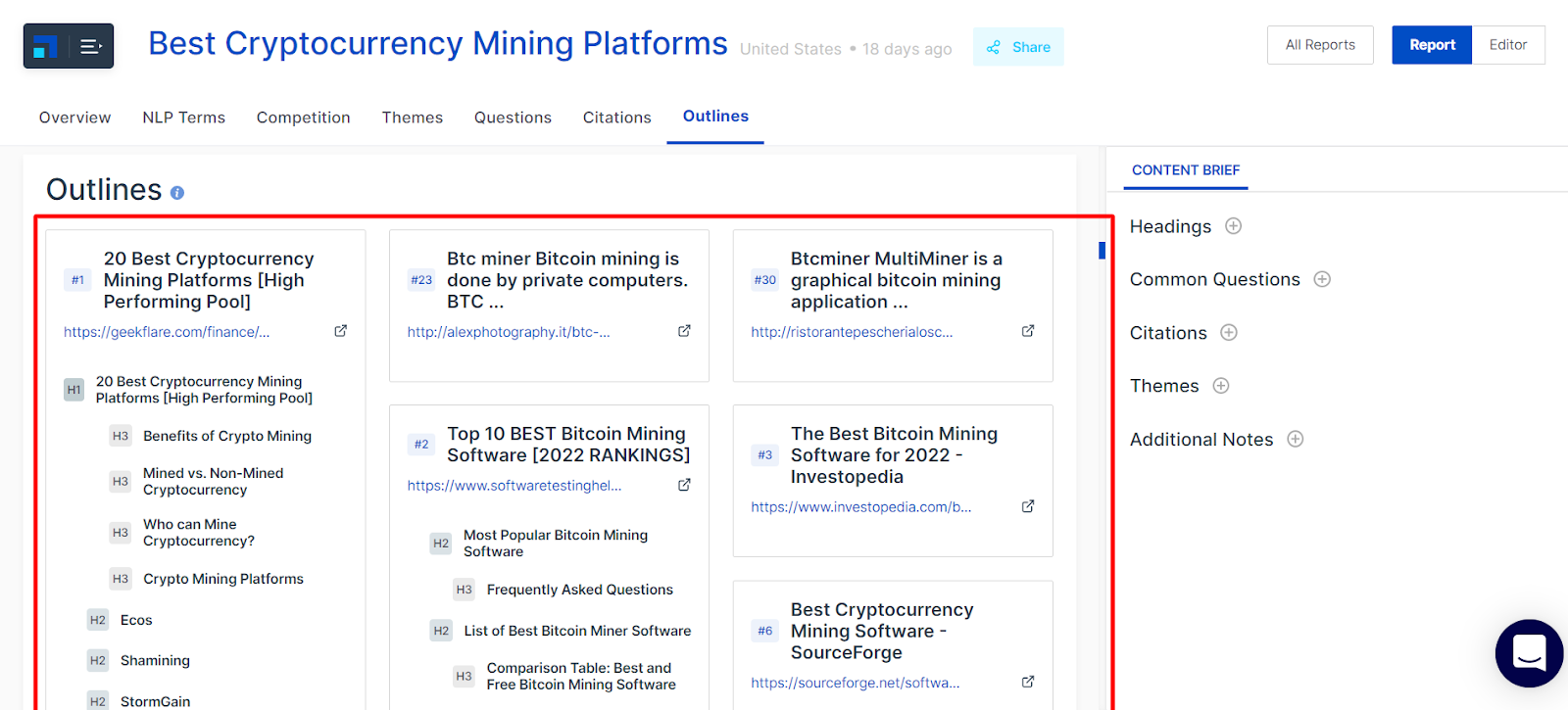Click Additional Notes label in content brief
Screen dimensions: 1568x710
point(1201,440)
